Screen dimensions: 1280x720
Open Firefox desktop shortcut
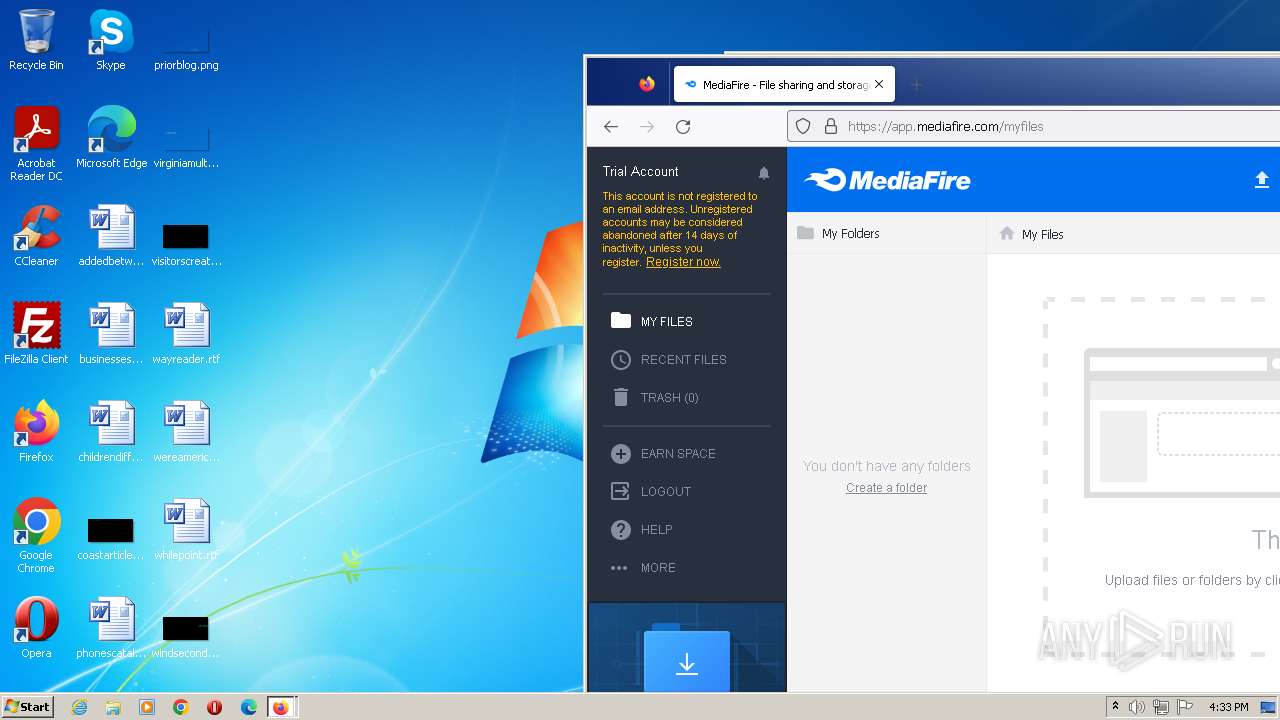pos(36,432)
